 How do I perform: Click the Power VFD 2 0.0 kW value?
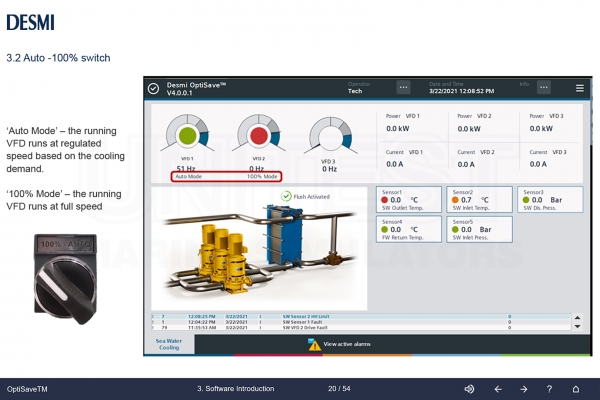(x=469, y=129)
